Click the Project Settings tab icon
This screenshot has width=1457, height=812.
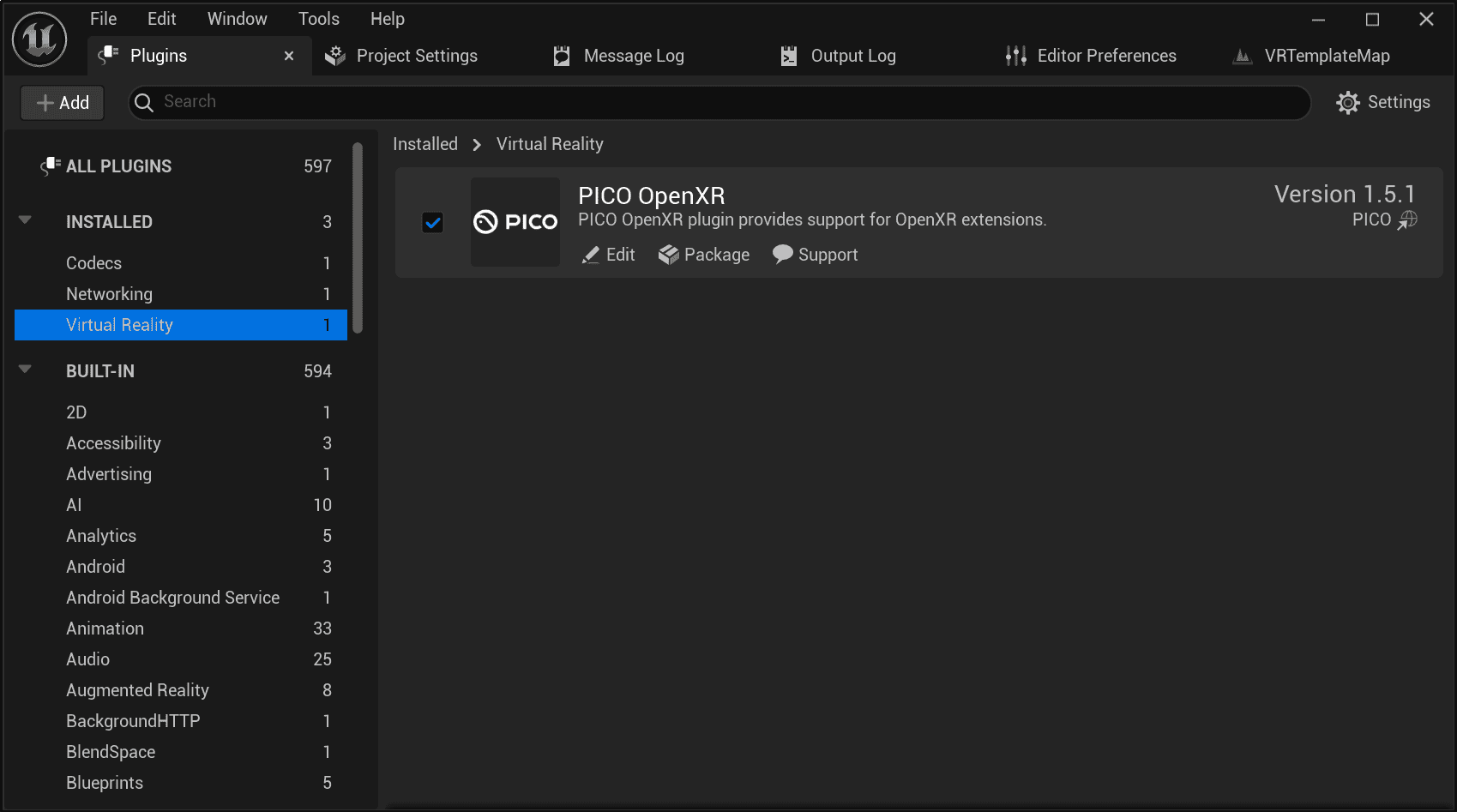334,55
